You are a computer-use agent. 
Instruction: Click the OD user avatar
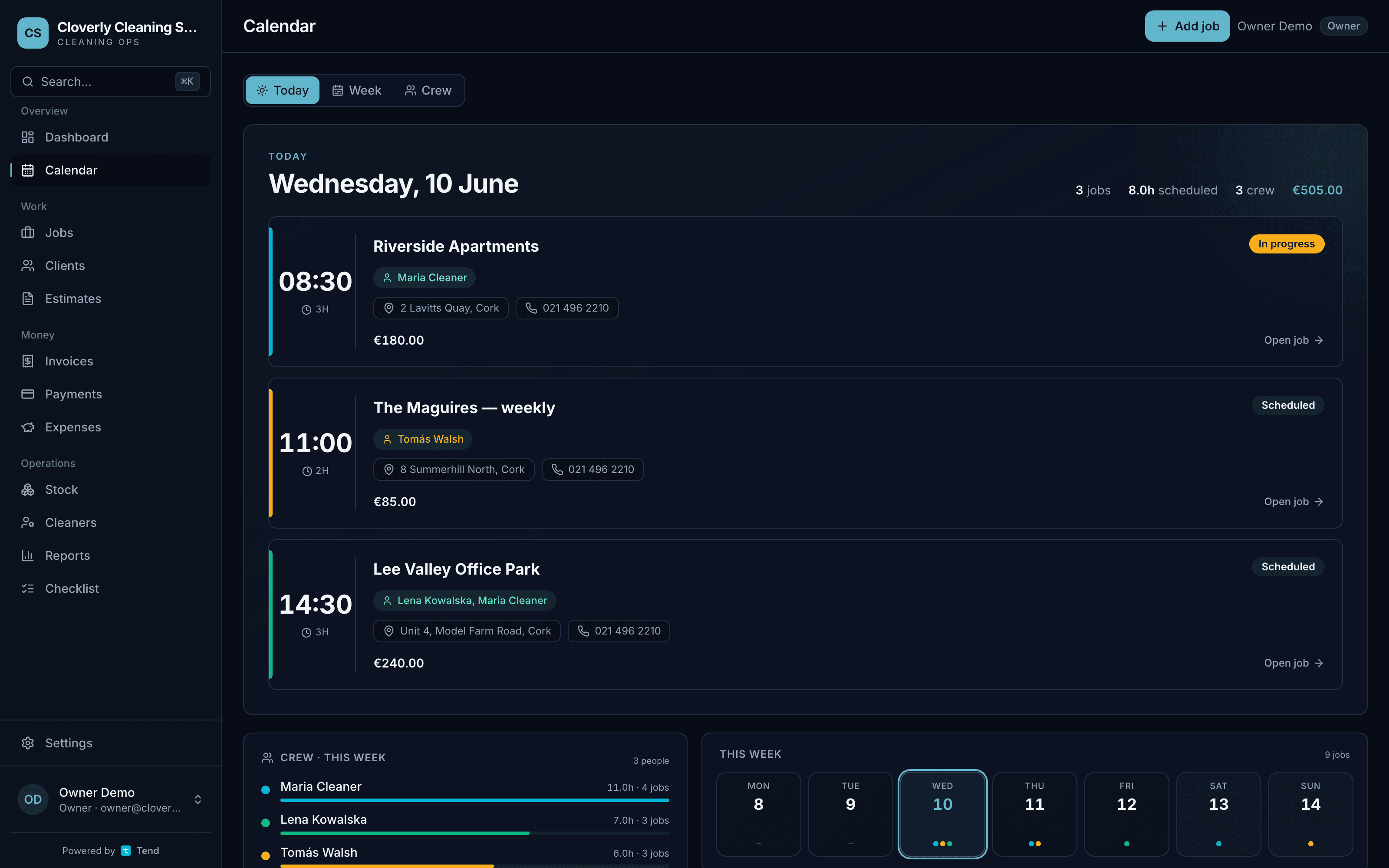coord(33,799)
